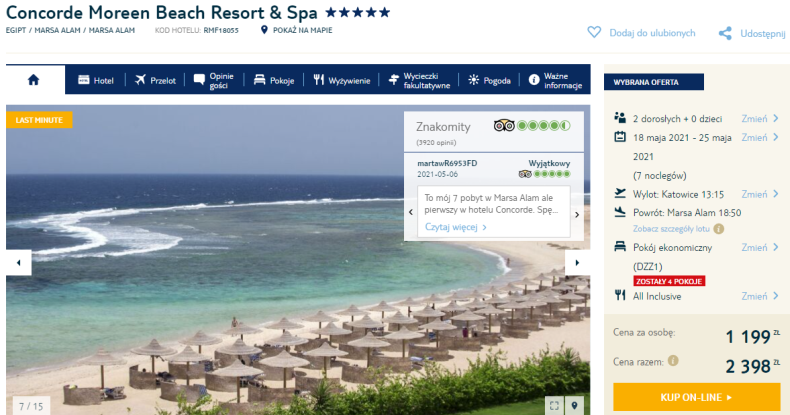Change number of travelers via Zmień
Image resolution: width=790 pixels, height=415 pixels.
coord(760,119)
